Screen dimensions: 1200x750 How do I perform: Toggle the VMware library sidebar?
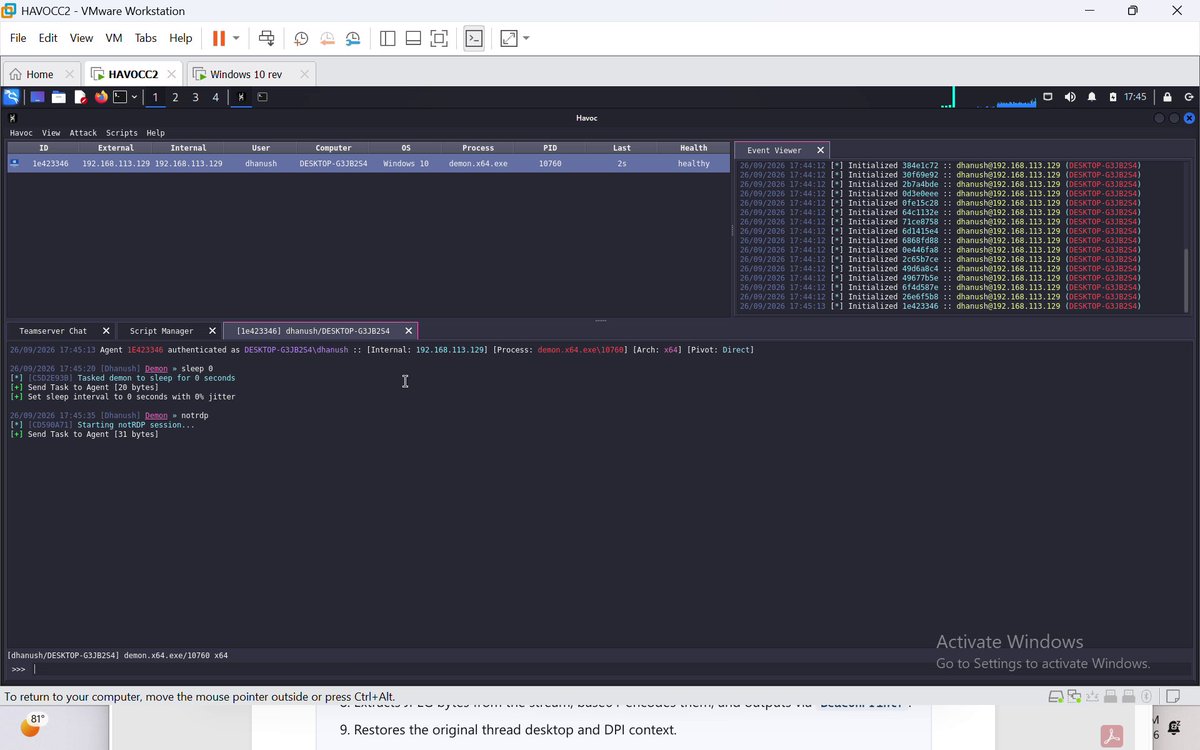388,38
